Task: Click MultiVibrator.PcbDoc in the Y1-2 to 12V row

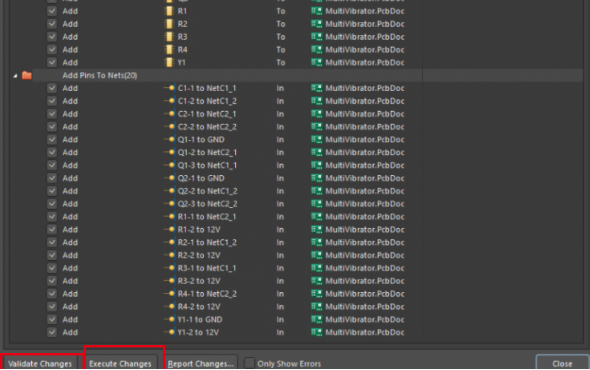Action: (365, 332)
